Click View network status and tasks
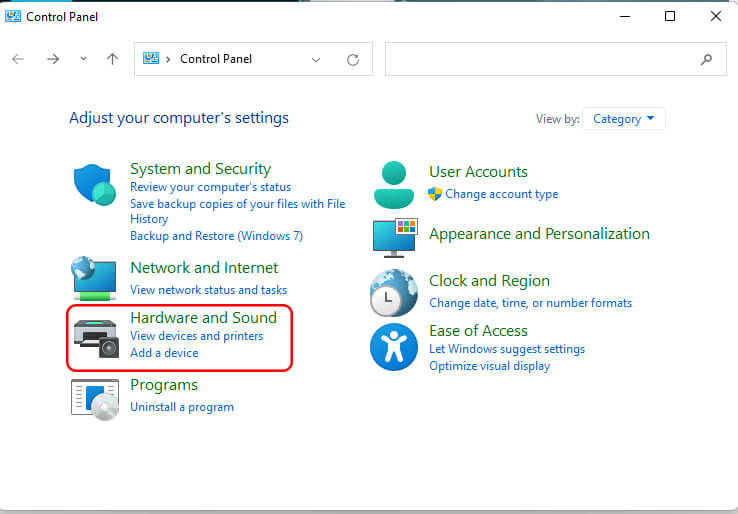 [x=208, y=290]
